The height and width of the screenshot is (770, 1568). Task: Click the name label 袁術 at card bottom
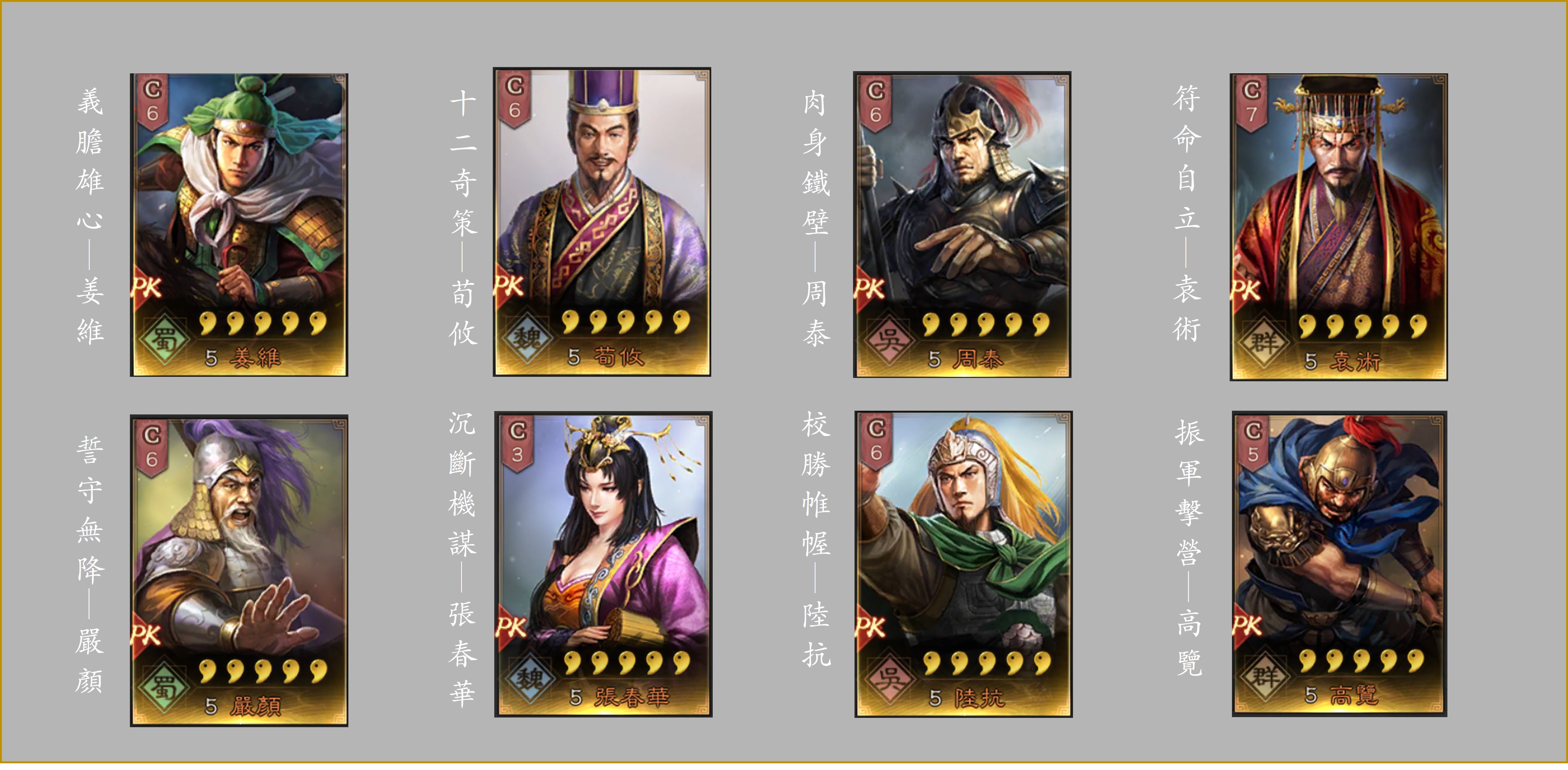[1355, 361]
